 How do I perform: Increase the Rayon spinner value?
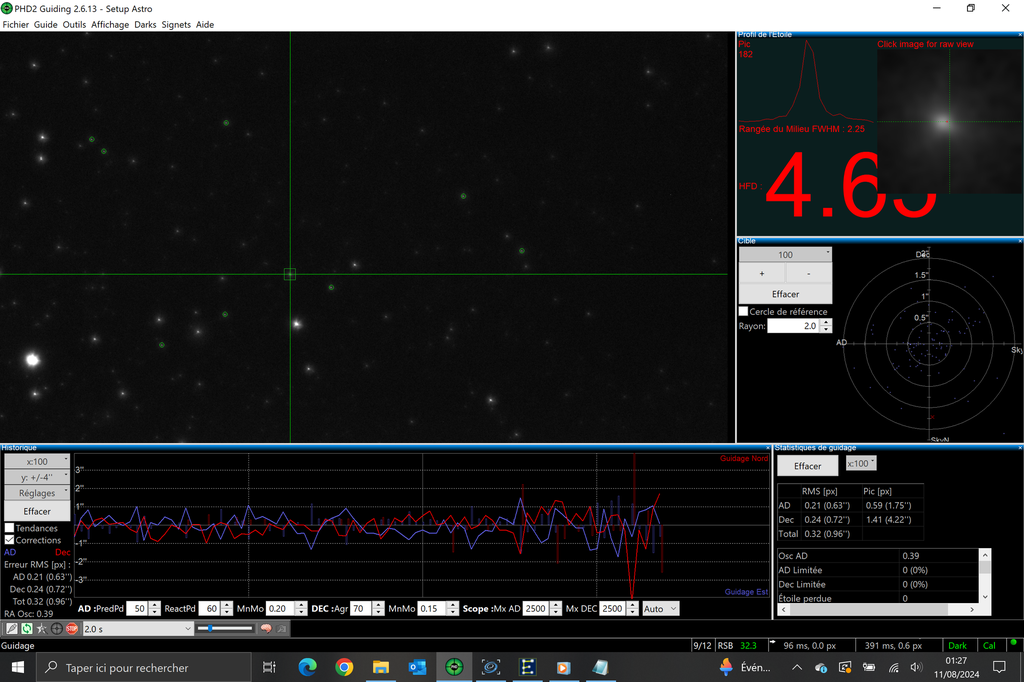tap(826, 322)
